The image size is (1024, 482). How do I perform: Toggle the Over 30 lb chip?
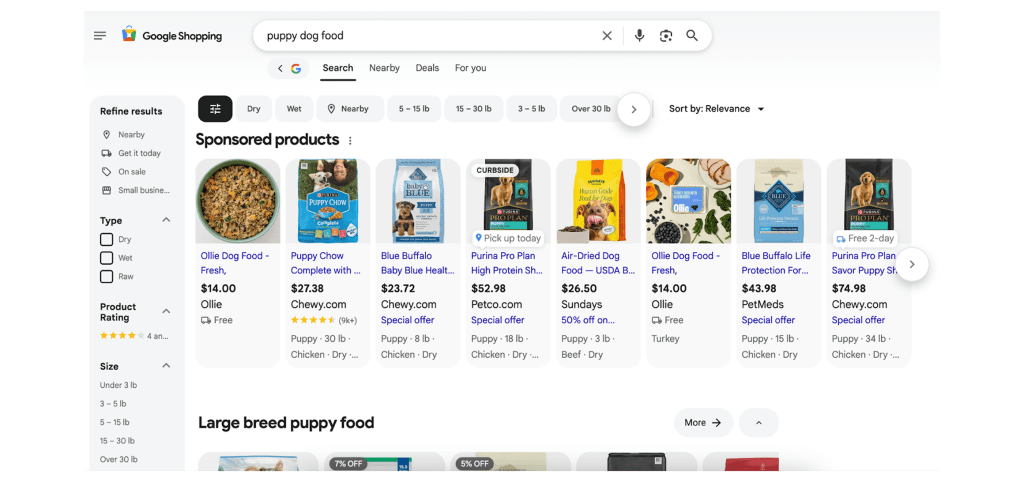[590, 109]
